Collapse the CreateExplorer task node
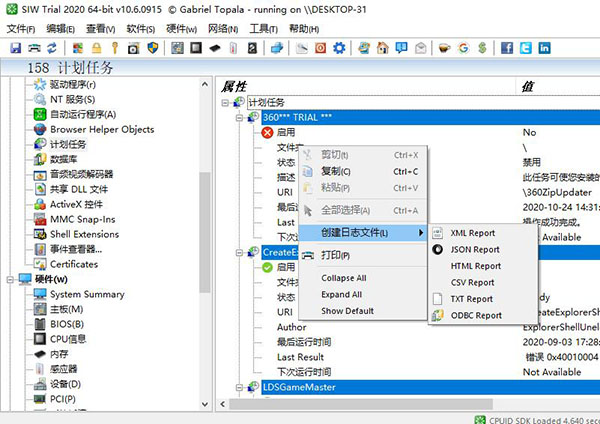The height and width of the screenshot is (424, 600). tap(240, 253)
